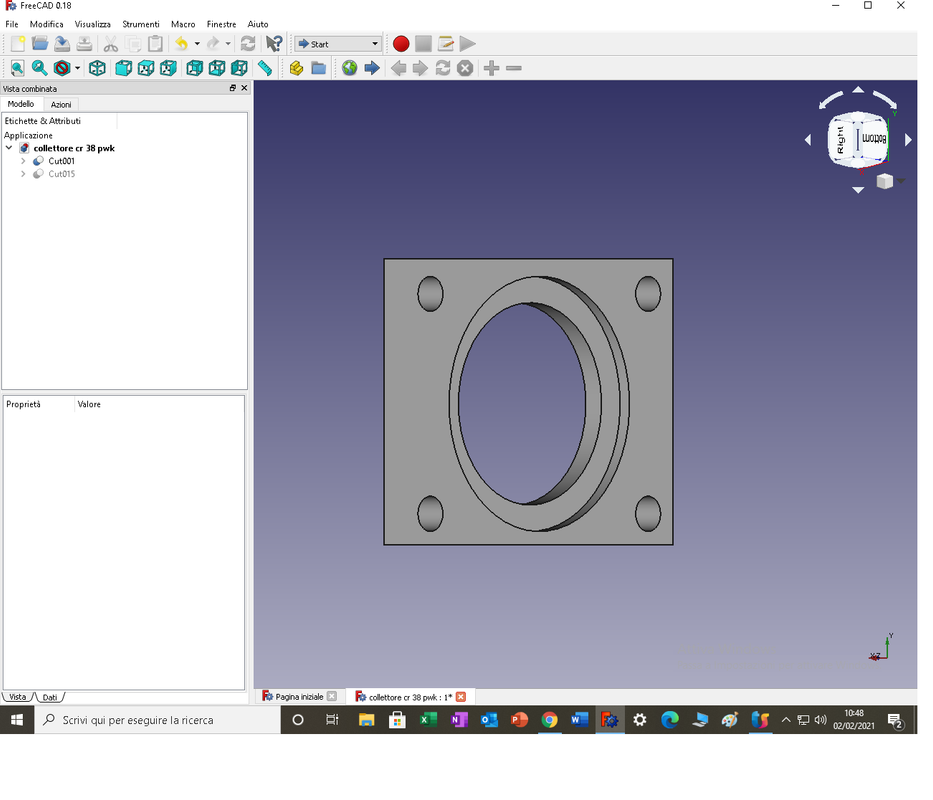This screenshot has width=933, height=800.
Task: Switch to the Pagina iniziale tab
Action: pyautogui.click(x=299, y=696)
